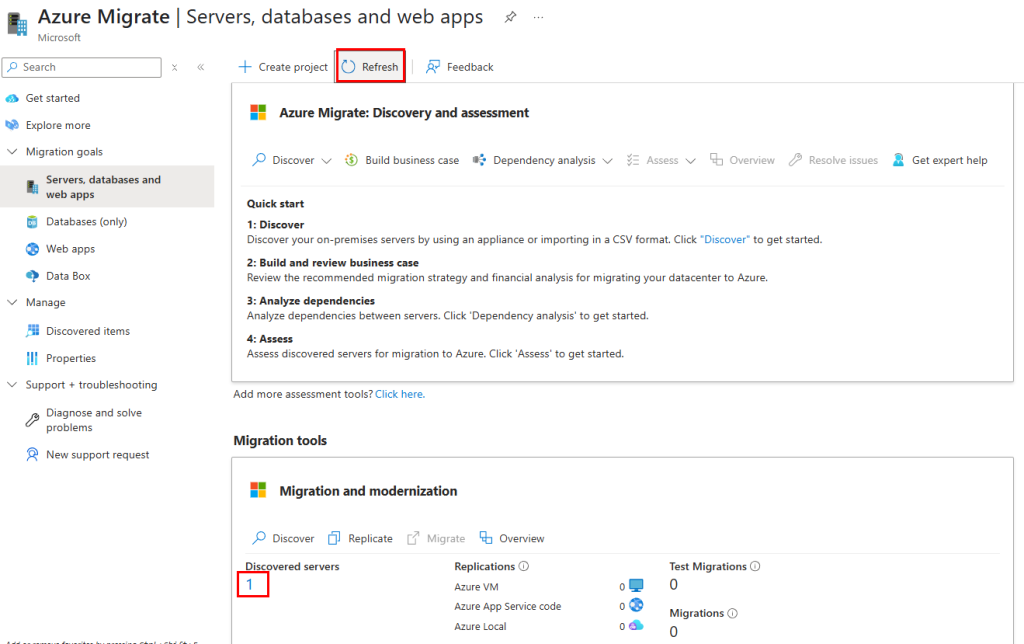The width and height of the screenshot is (1024, 644).
Task: Click the Get started cloud icon
Action: [12, 98]
